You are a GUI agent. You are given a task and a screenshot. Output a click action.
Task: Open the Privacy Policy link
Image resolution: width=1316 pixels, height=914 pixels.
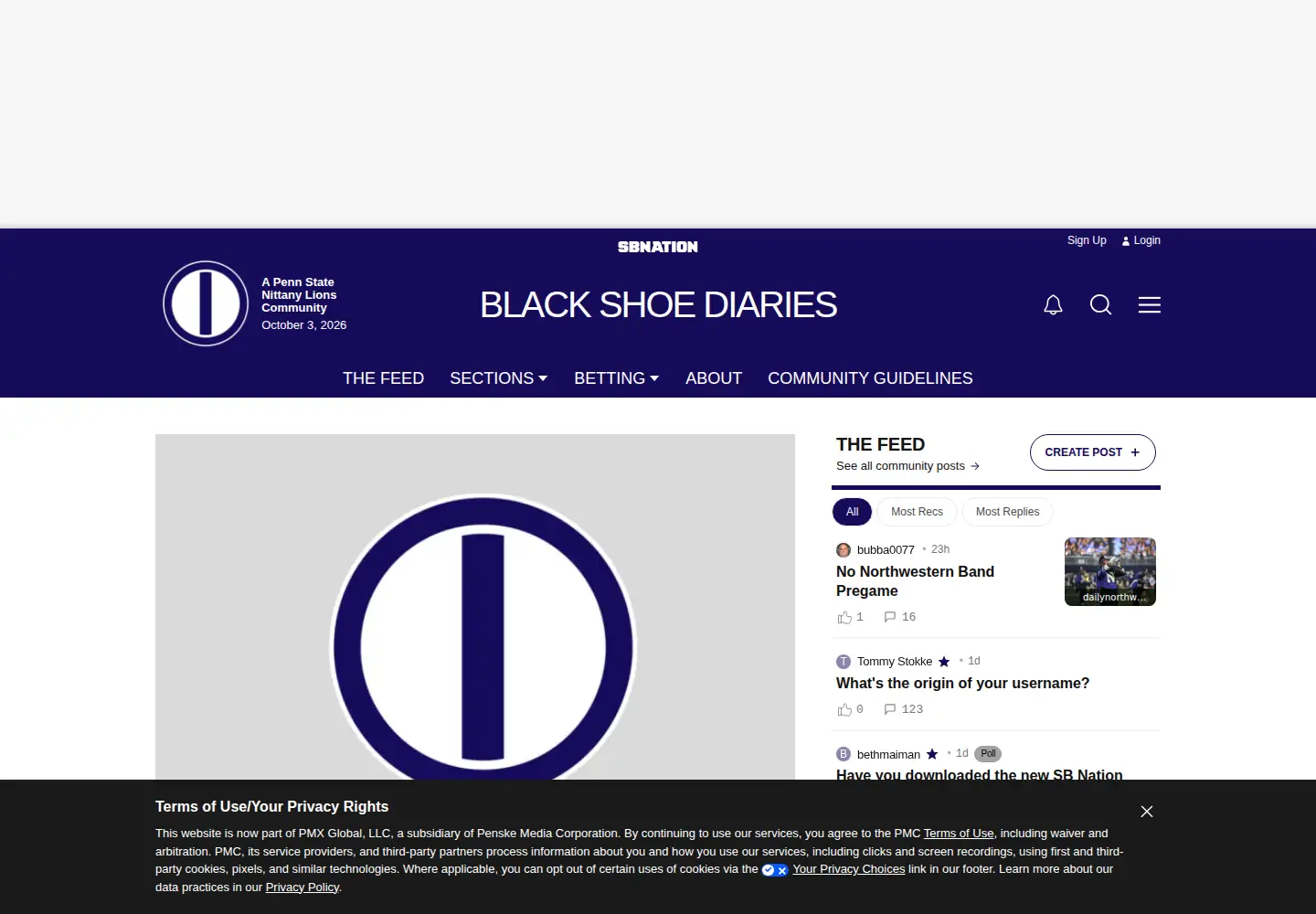(302, 887)
